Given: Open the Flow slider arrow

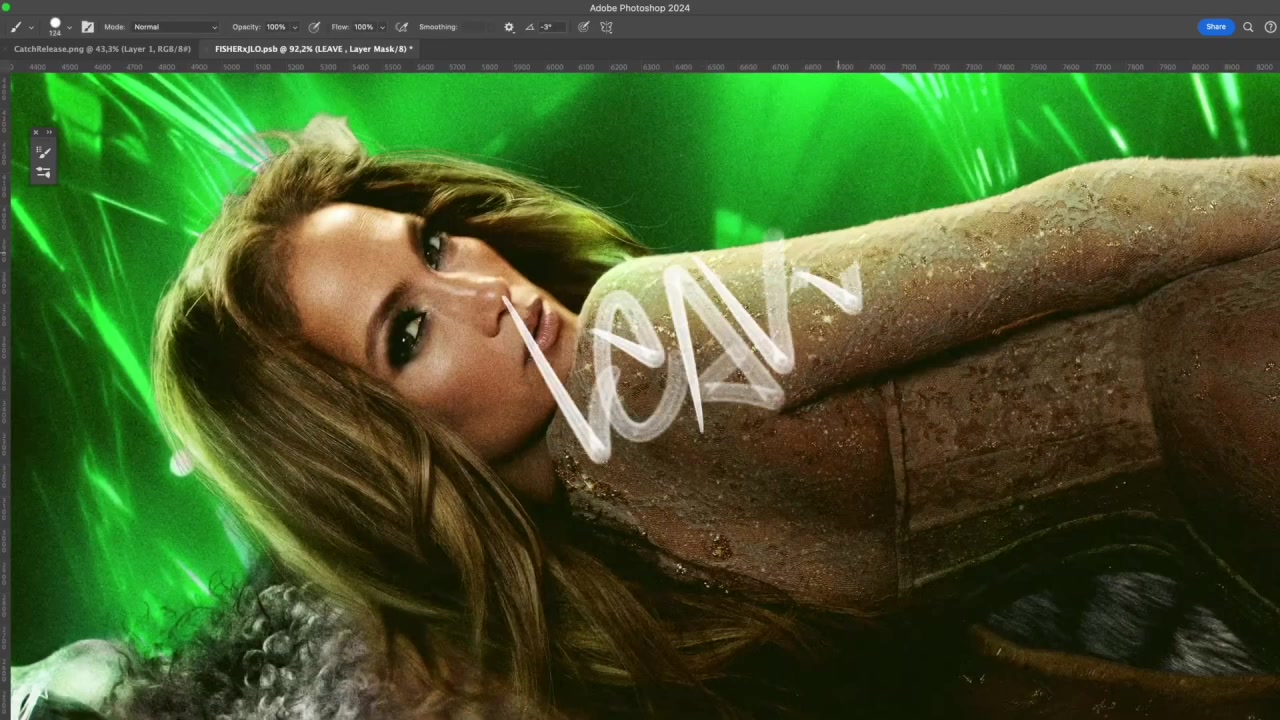Looking at the screenshot, I should pos(382,27).
